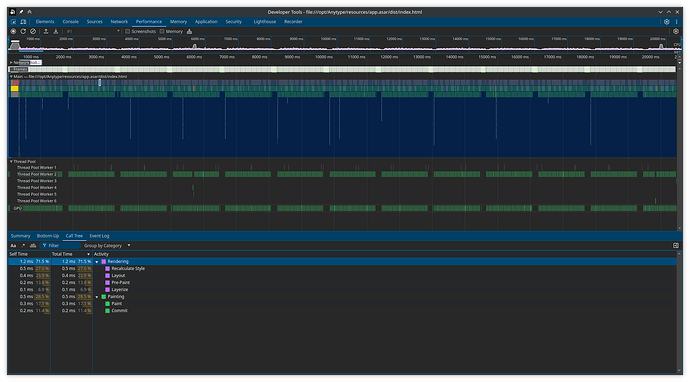This screenshot has height=382, width=690.
Task: Switch to the Console tab
Action: click(x=70, y=22)
